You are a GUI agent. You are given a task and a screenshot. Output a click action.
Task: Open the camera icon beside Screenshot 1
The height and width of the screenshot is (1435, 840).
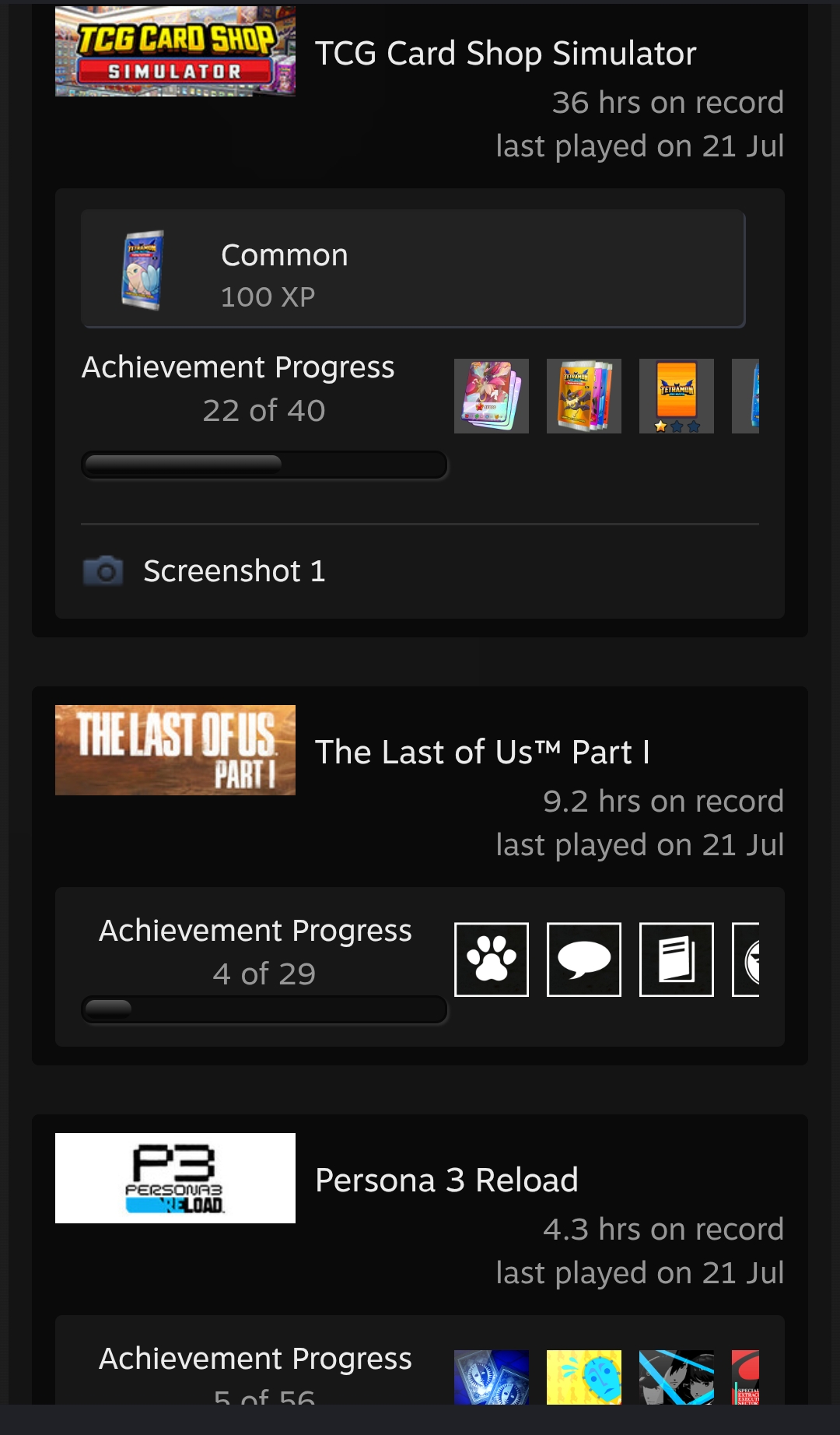[x=103, y=571]
